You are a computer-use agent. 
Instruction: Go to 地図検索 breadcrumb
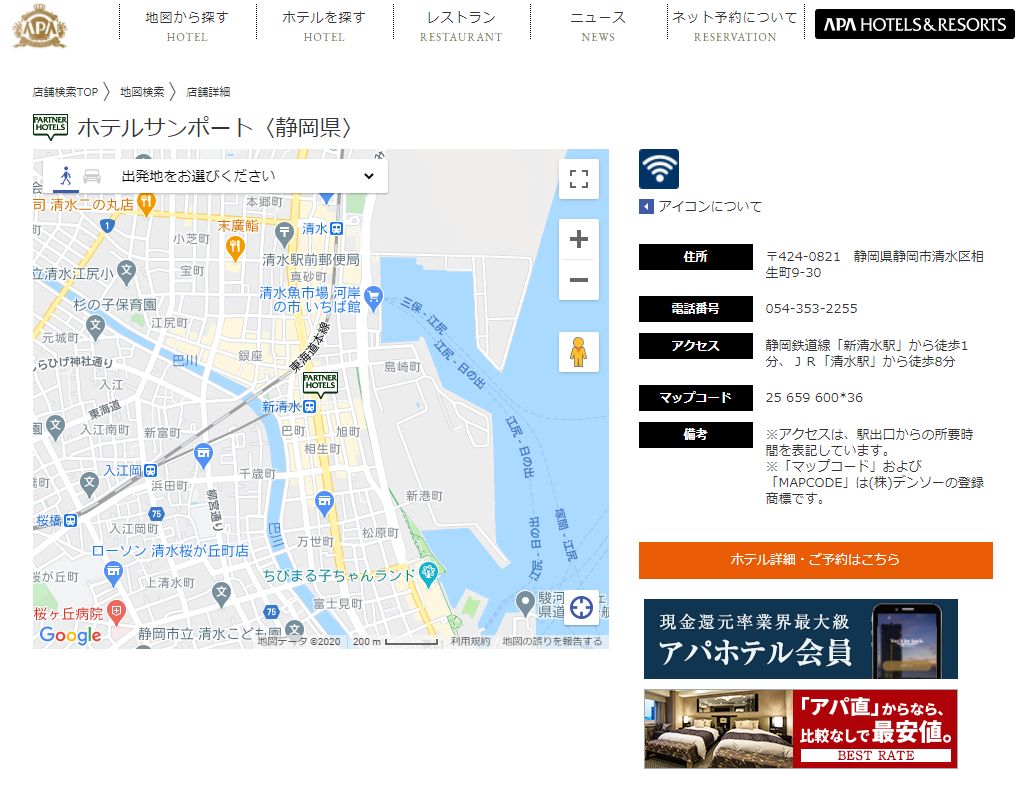(x=142, y=92)
